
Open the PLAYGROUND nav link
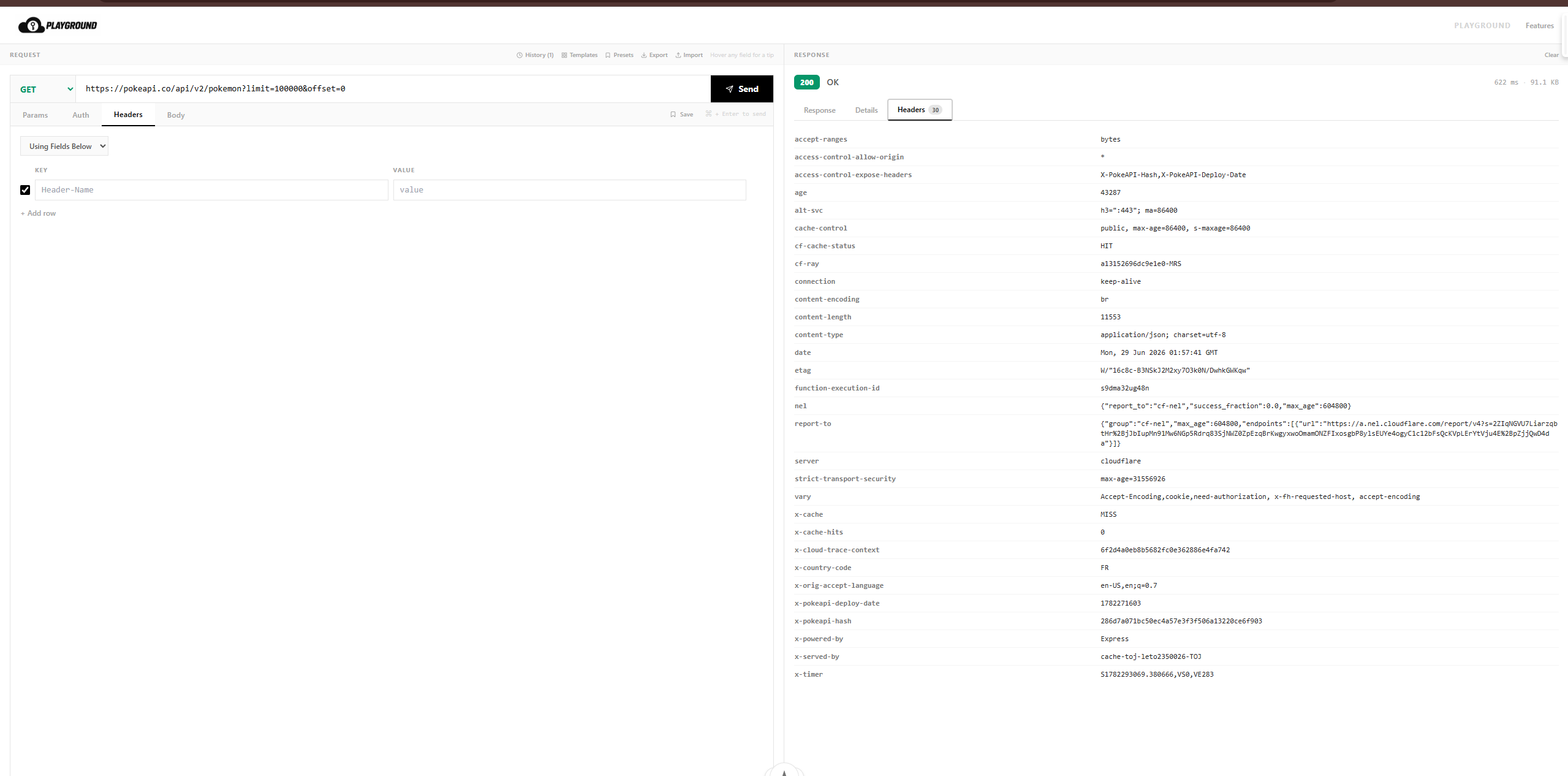[1482, 26]
